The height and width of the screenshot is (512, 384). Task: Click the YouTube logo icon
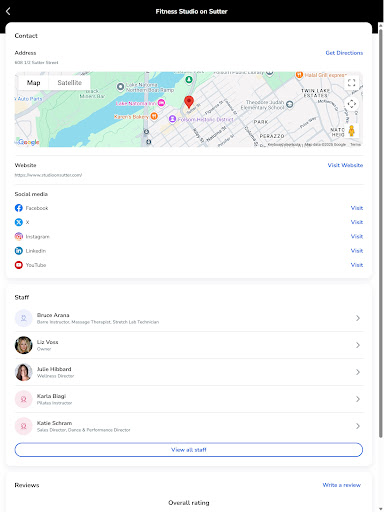(19, 265)
